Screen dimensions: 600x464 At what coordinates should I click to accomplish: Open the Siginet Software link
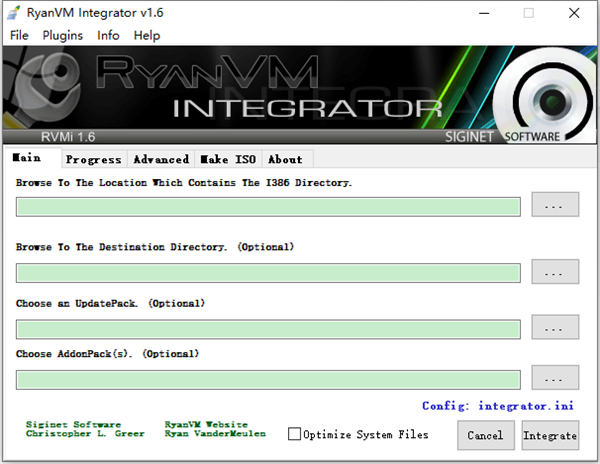click(x=73, y=425)
